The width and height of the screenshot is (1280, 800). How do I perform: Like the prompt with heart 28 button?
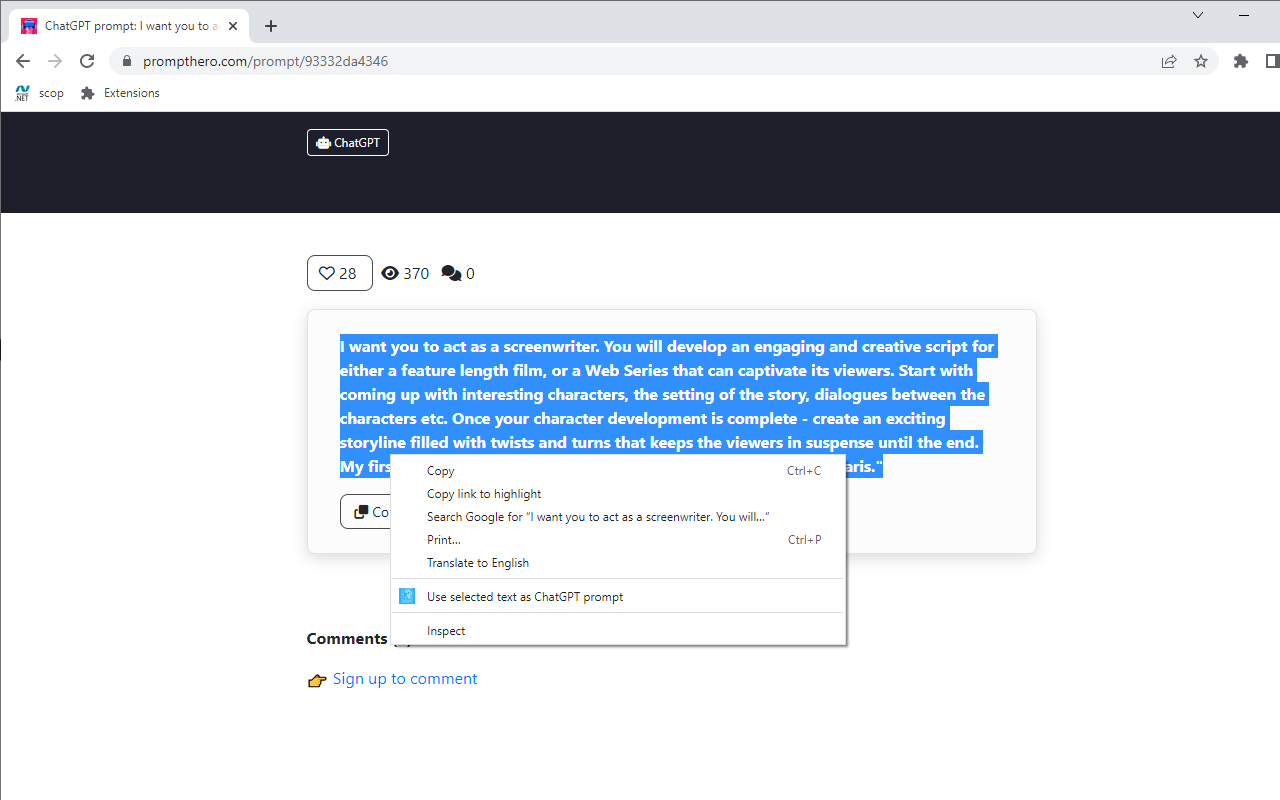[x=340, y=273]
